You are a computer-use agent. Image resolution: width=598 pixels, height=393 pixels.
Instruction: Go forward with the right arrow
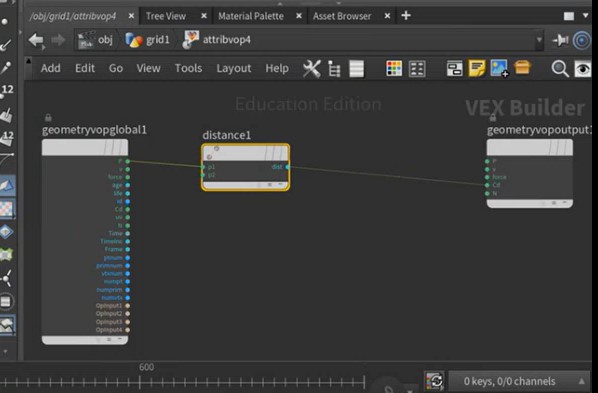coord(58,40)
